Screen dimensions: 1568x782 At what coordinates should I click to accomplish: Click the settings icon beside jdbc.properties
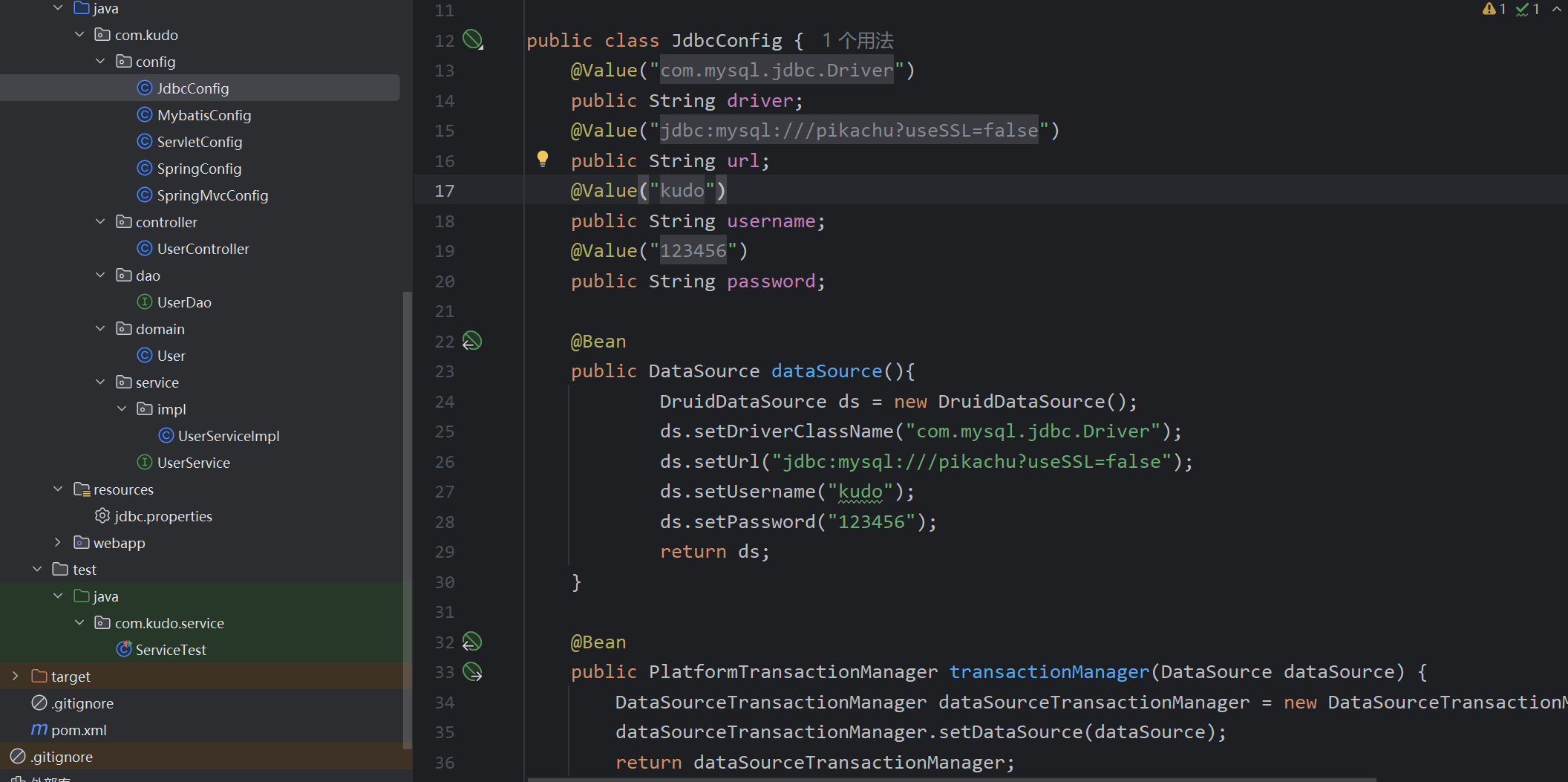(102, 516)
